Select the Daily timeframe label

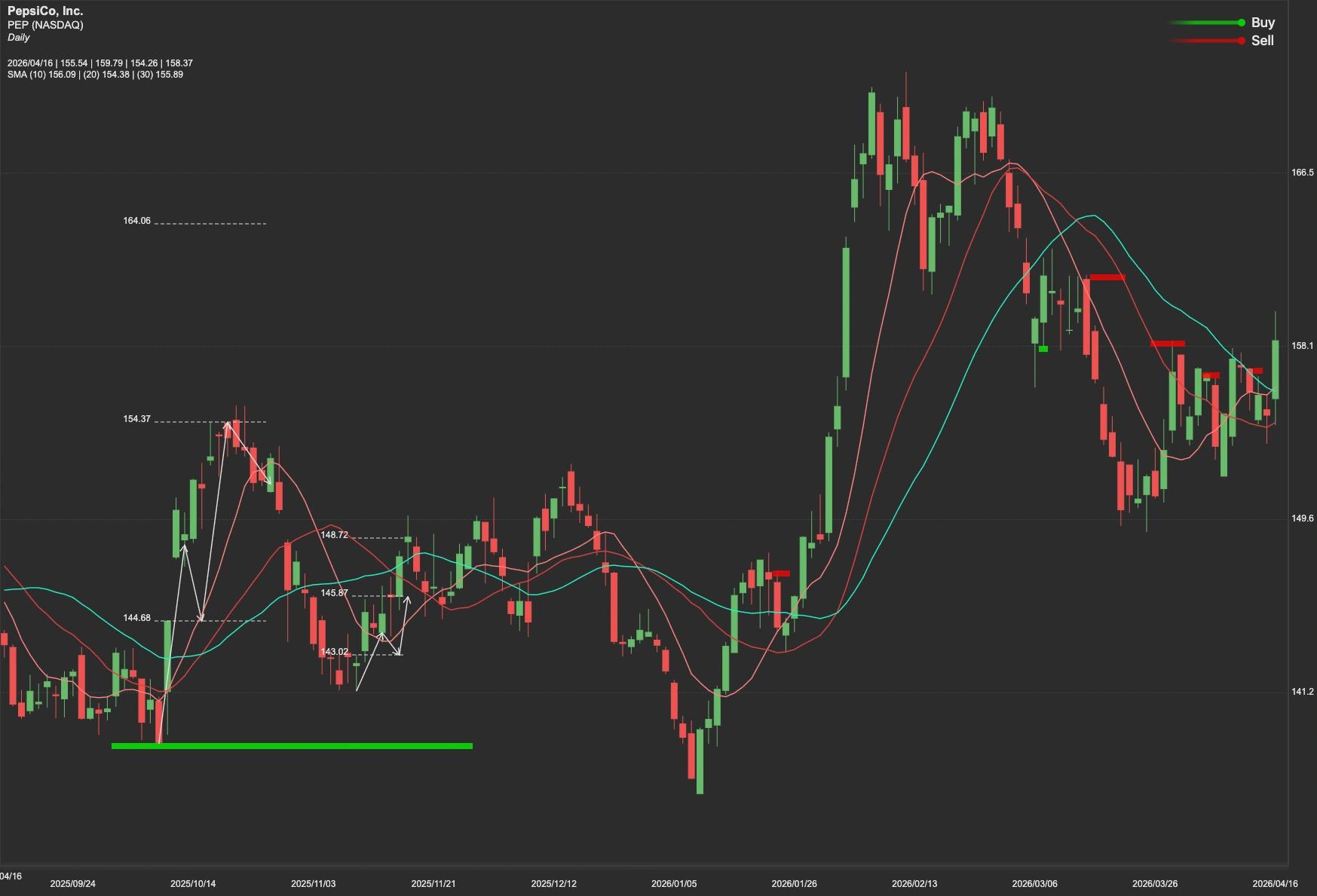pos(17,36)
